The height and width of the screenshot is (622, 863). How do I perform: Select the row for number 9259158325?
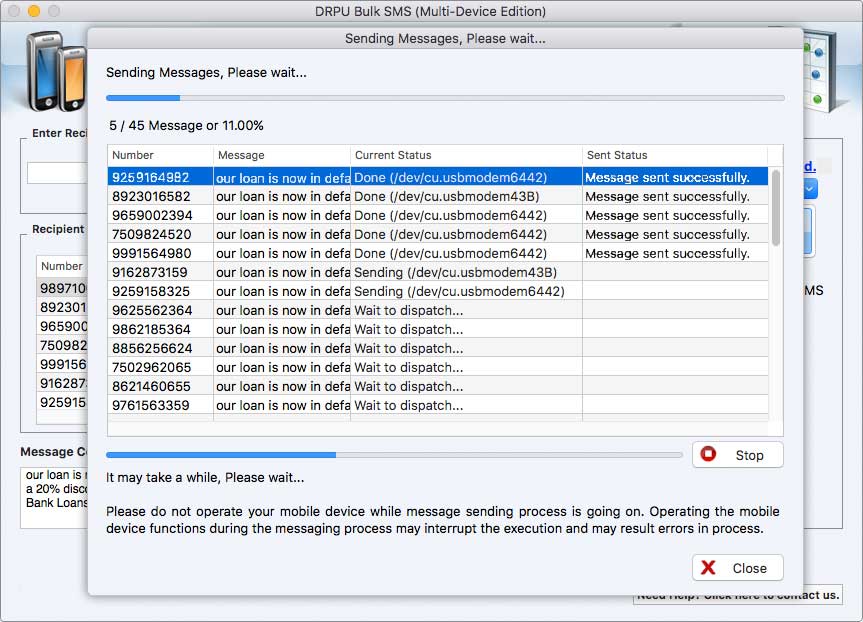click(x=438, y=291)
